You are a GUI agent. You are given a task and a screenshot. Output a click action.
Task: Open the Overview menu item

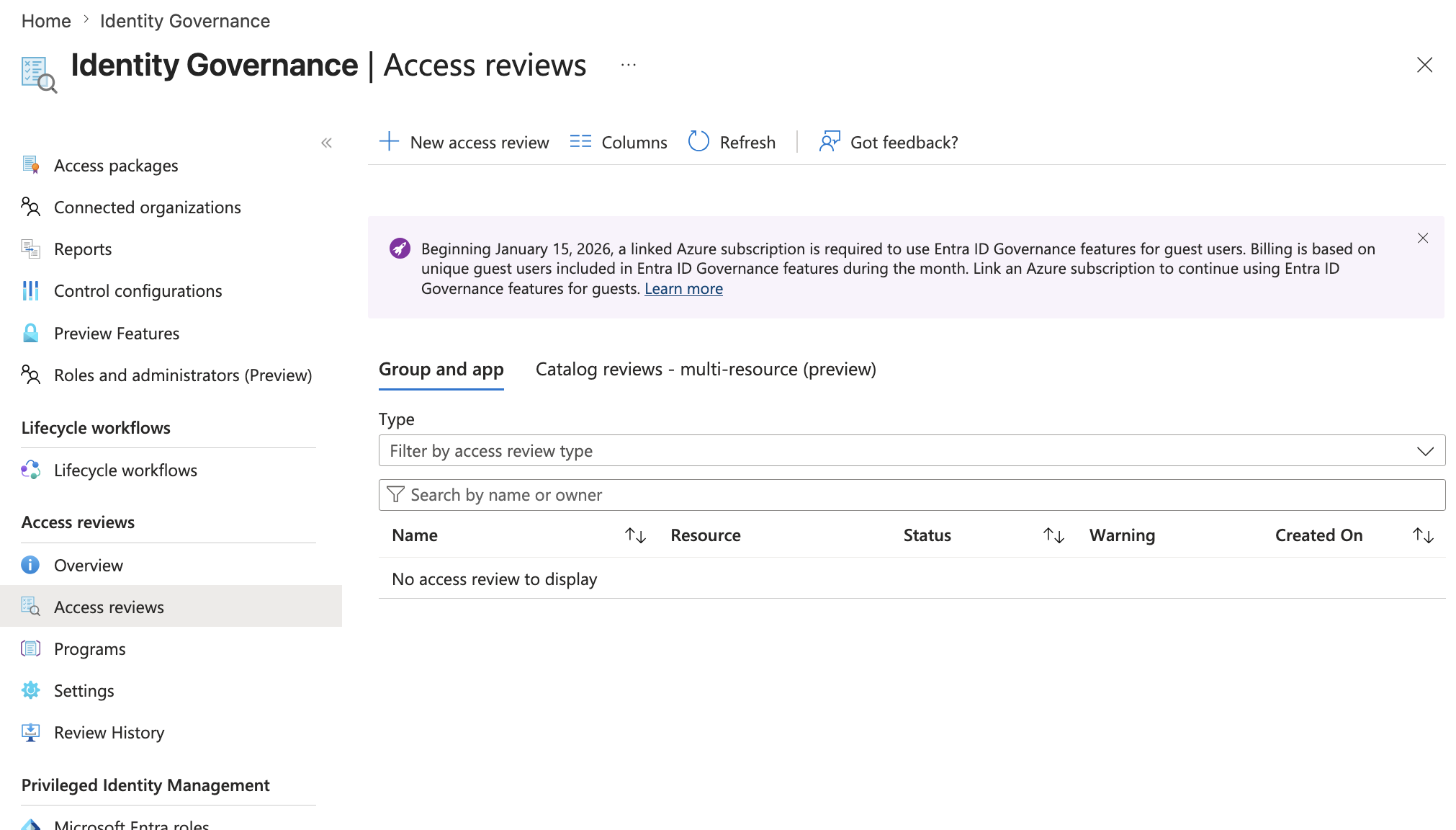tap(89, 565)
